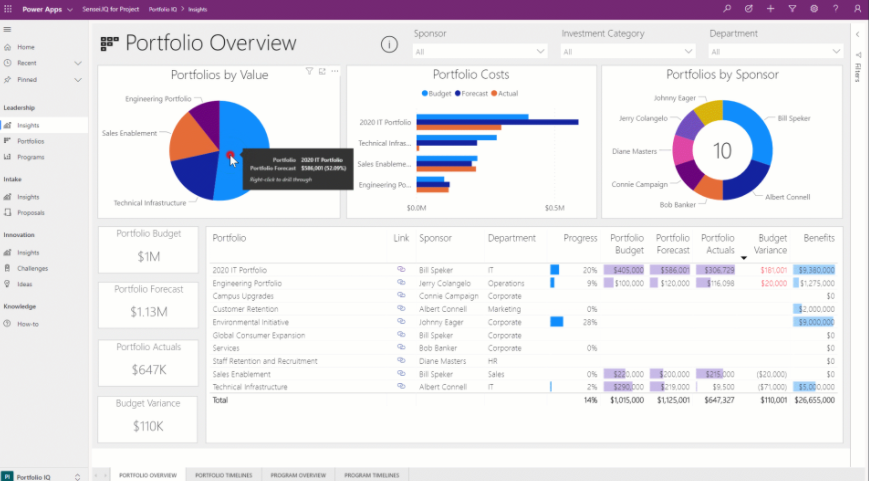Sort by the Benefits column header
Viewport: 869px width, 481px height.
(x=819, y=238)
